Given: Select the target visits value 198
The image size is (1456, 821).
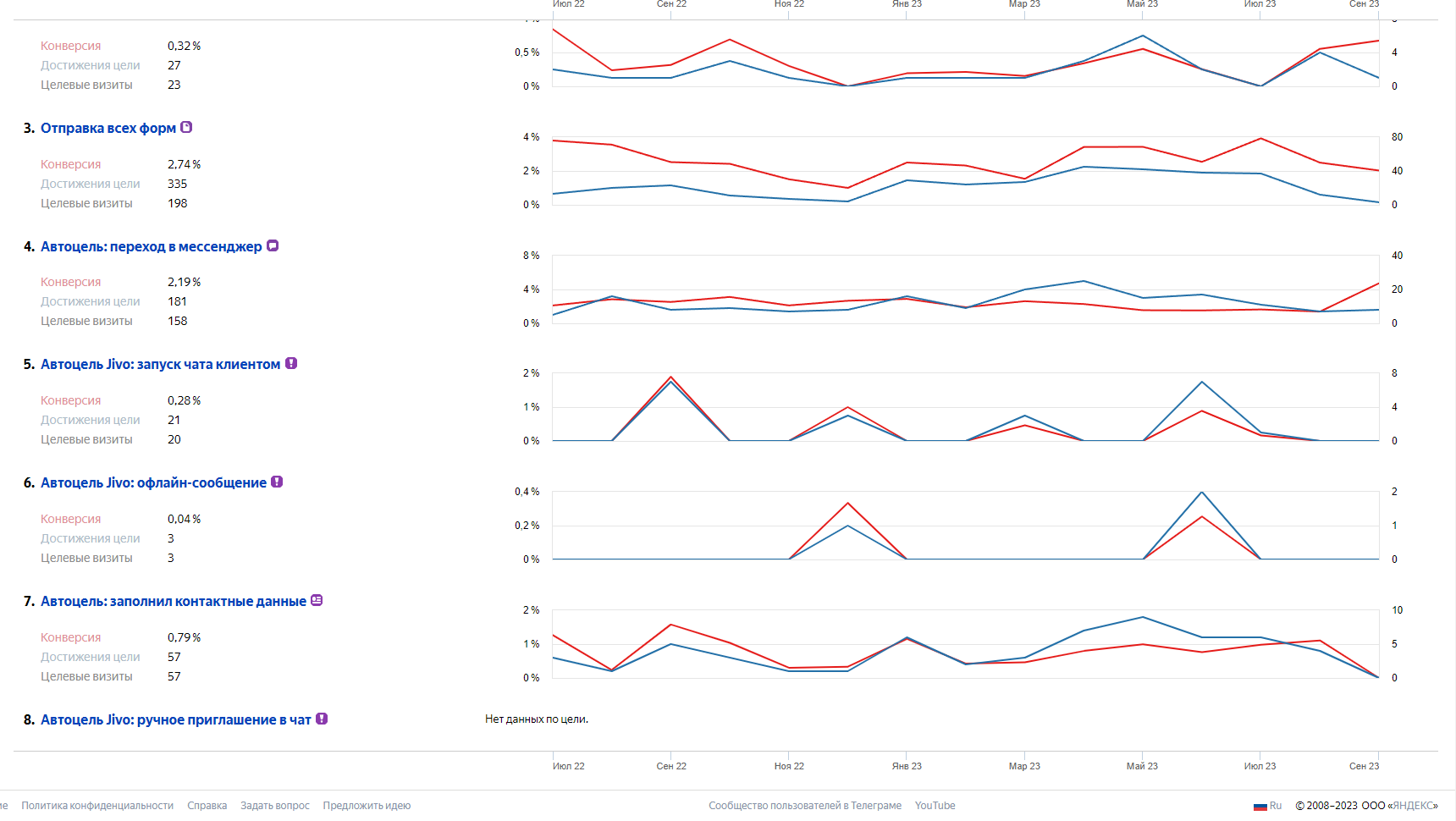Looking at the screenshot, I should (178, 203).
